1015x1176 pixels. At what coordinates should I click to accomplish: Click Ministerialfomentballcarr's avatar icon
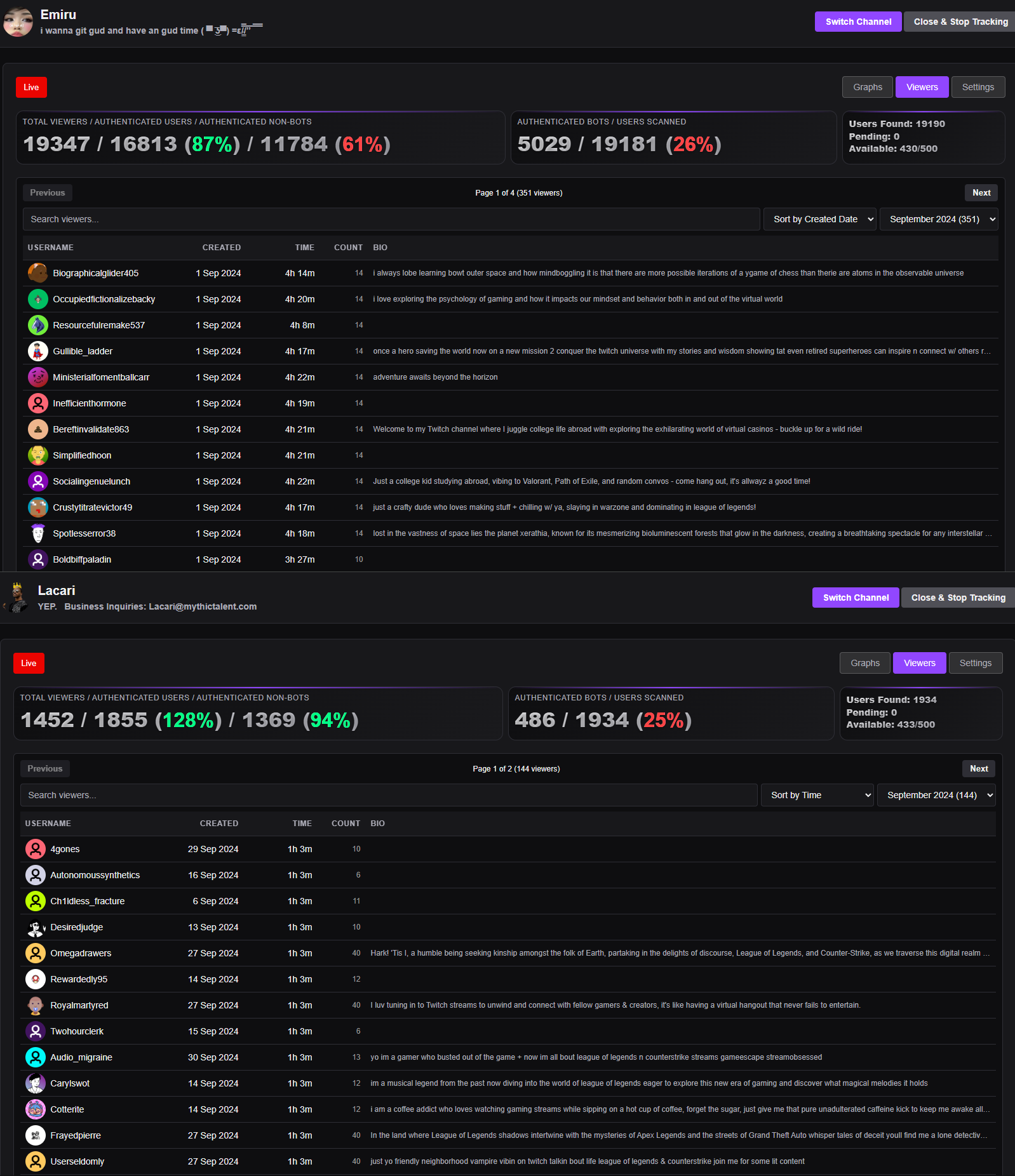point(38,377)
